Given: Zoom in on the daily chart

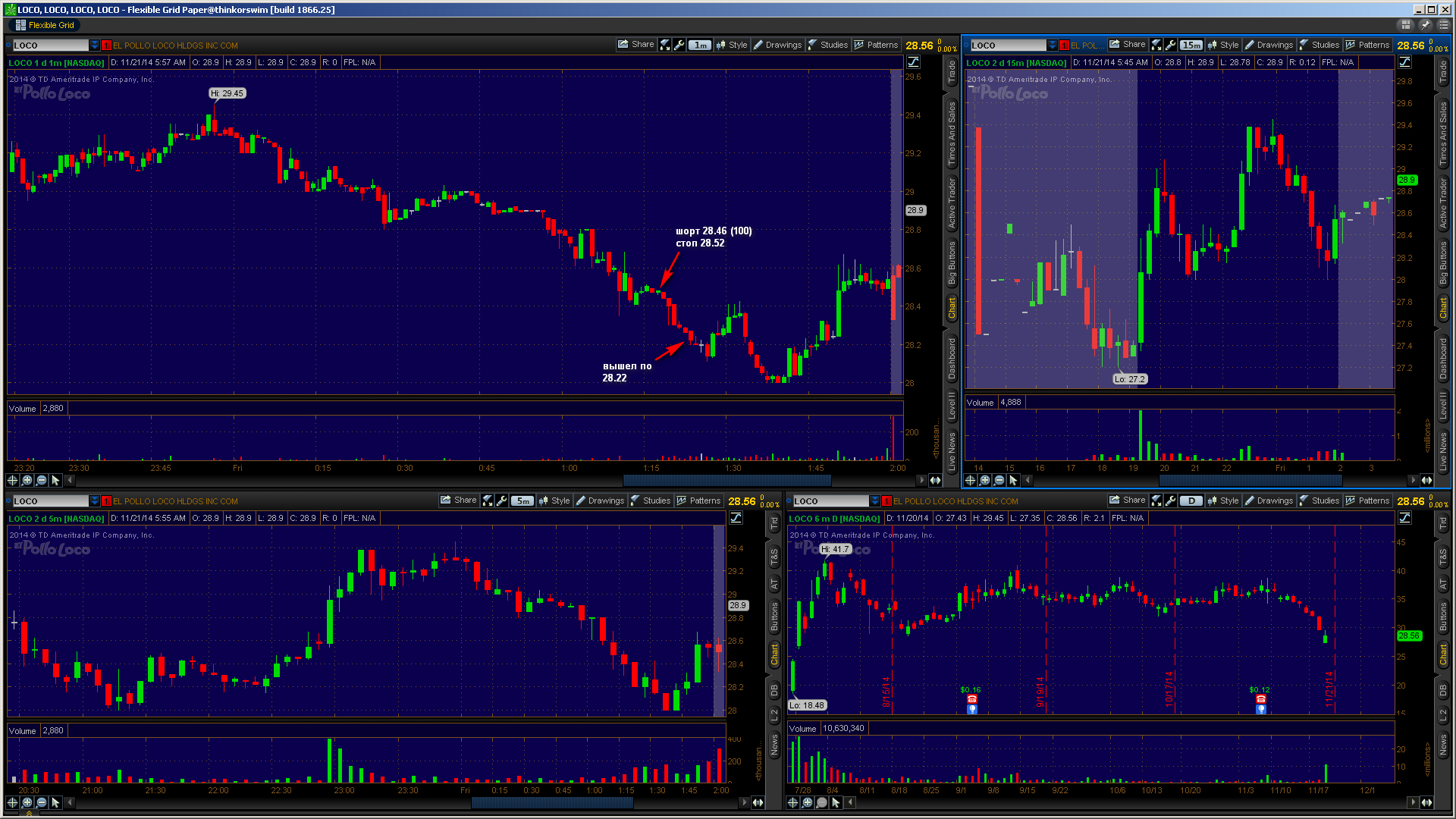Looking at the screenshot, I should point(808,802).
